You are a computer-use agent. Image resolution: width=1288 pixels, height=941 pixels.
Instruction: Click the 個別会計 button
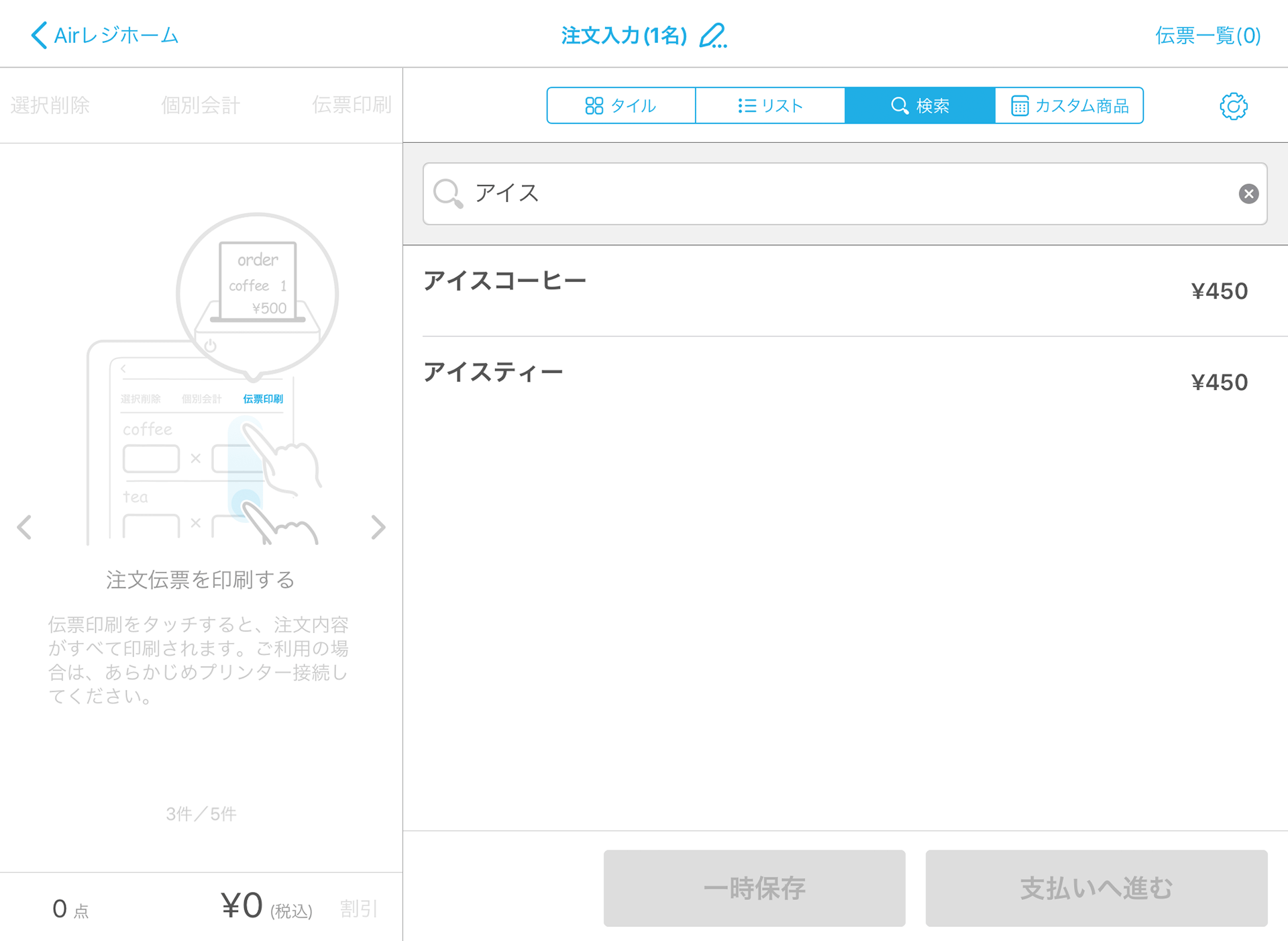tap(201, 105)
